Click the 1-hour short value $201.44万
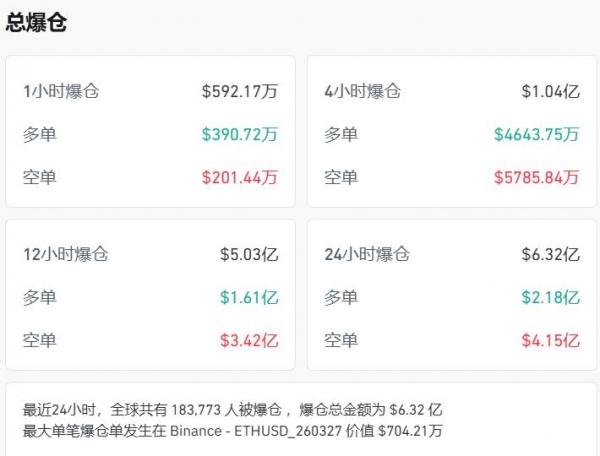600x456 pixels. tap(239, 178)
